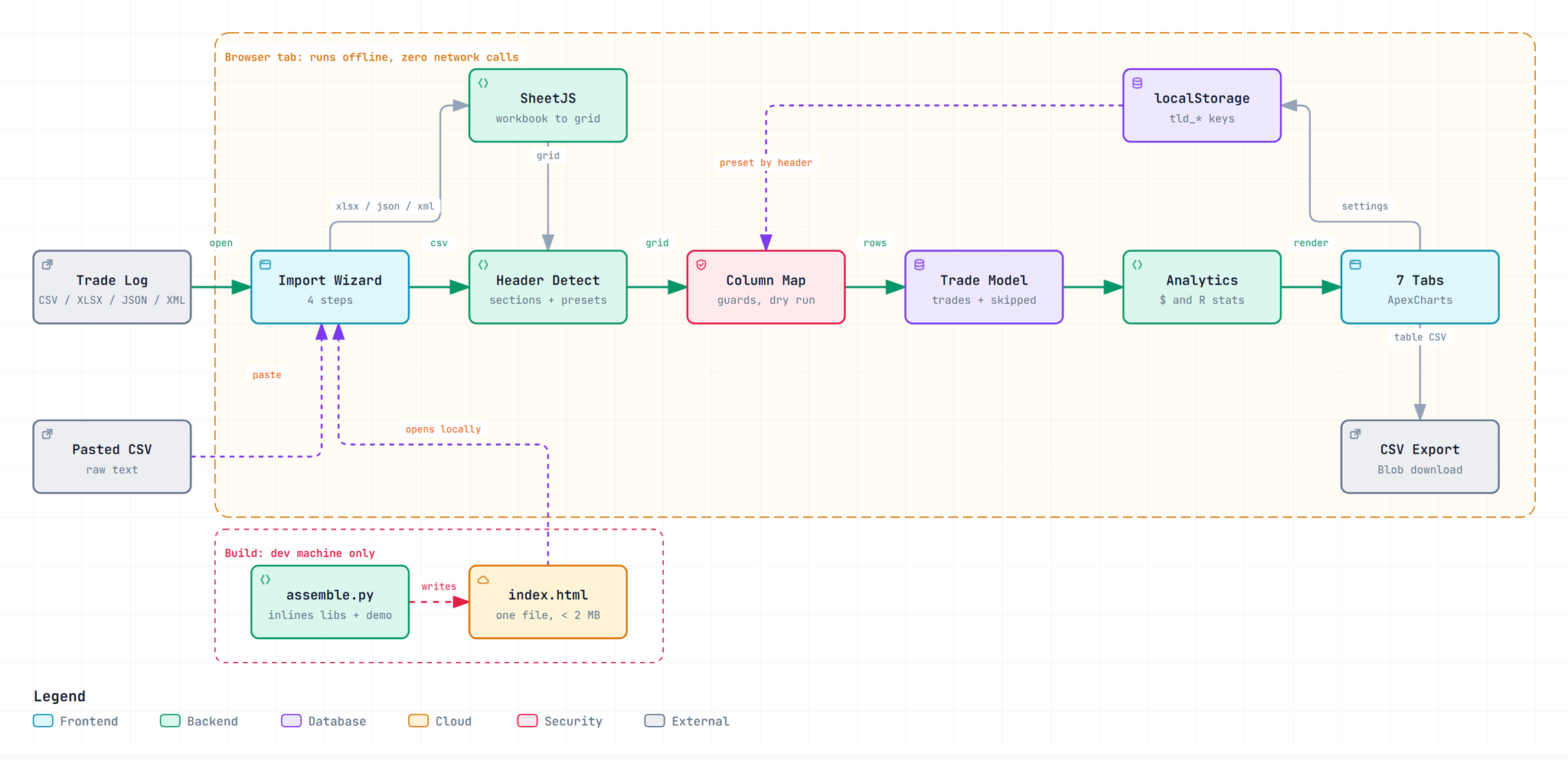
Task: Click the 'rows' edge label
Action: pos(875,243)
